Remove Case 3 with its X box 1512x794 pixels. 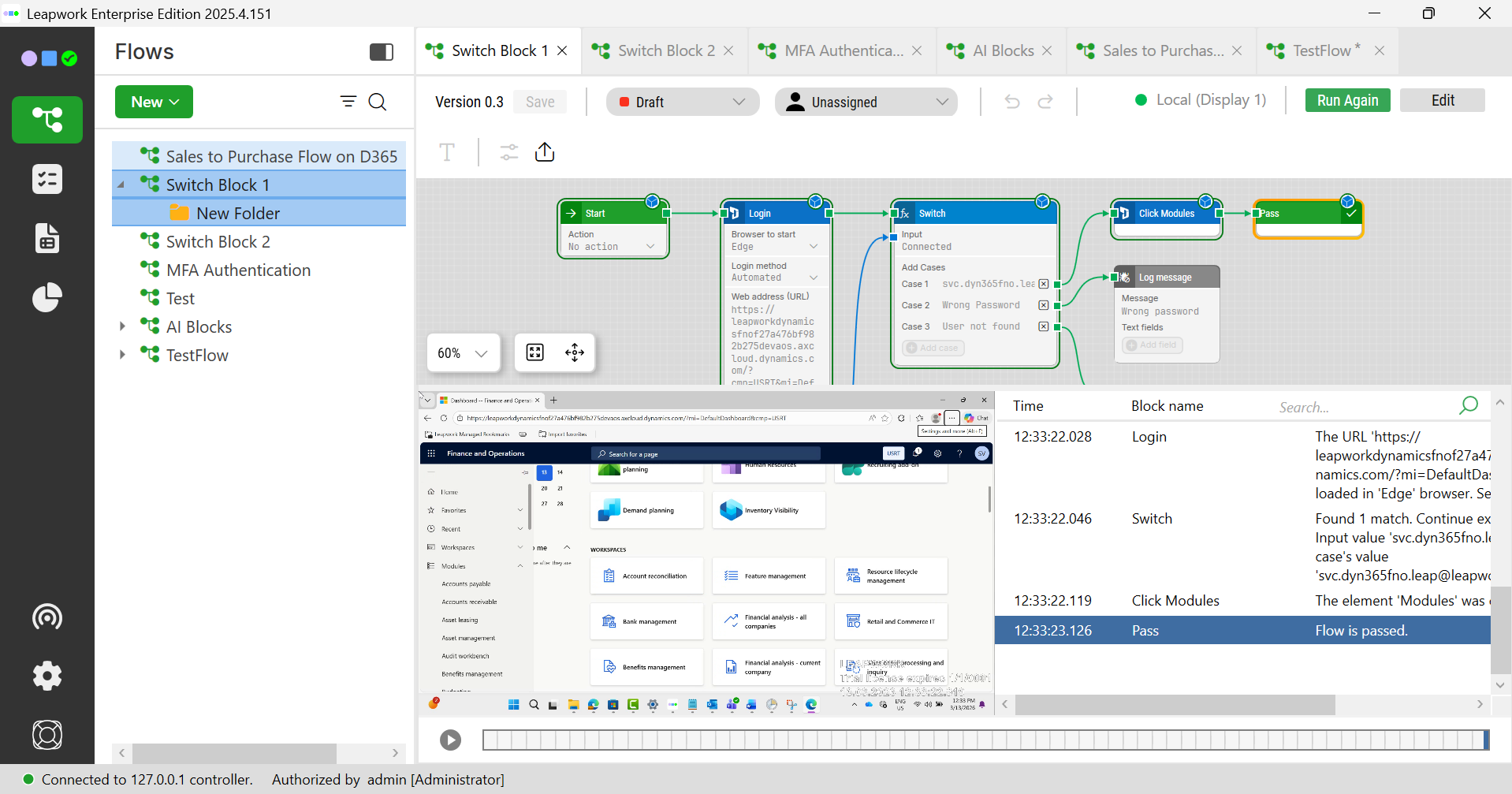tap(1043, 326)
